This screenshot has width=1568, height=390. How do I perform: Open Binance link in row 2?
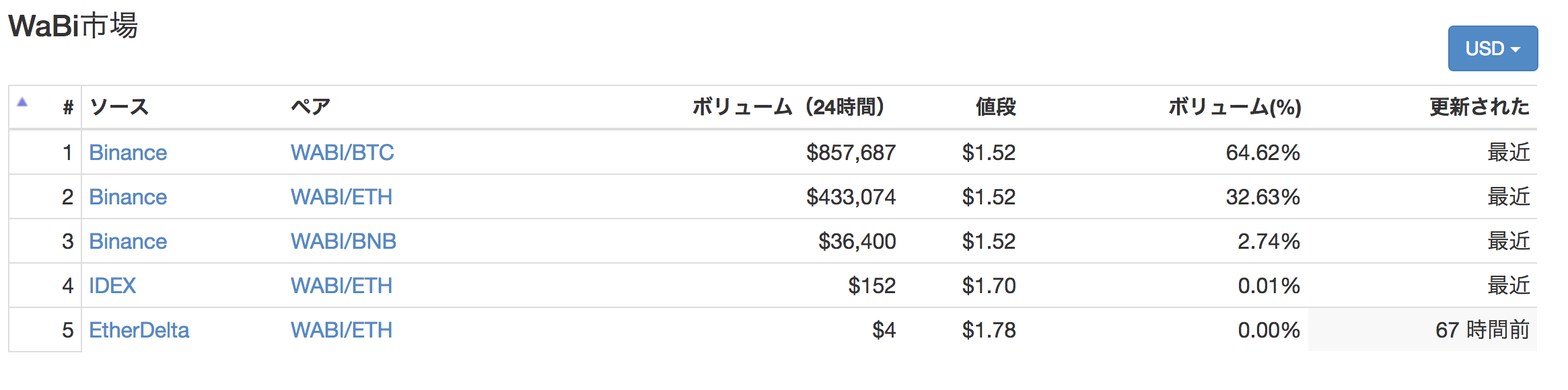(128, 197)
